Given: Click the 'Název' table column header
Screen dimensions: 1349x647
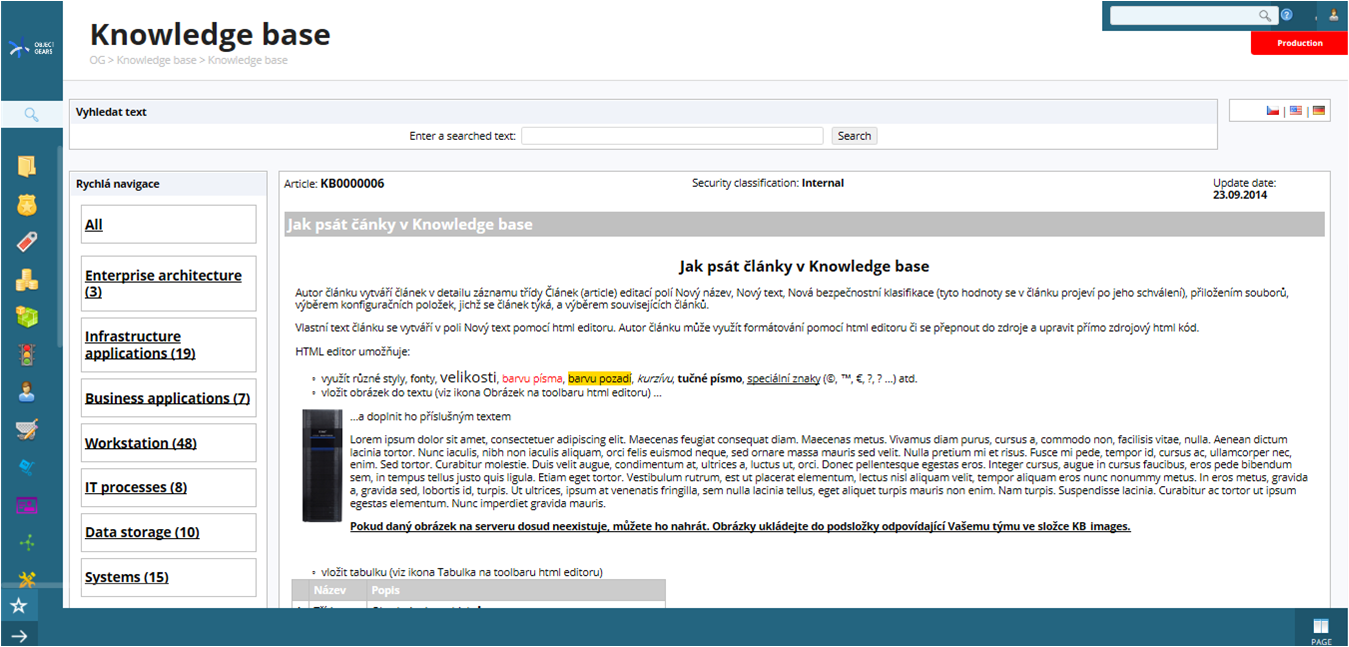Looking at the screenshot, I should click(x=337, y=590).
